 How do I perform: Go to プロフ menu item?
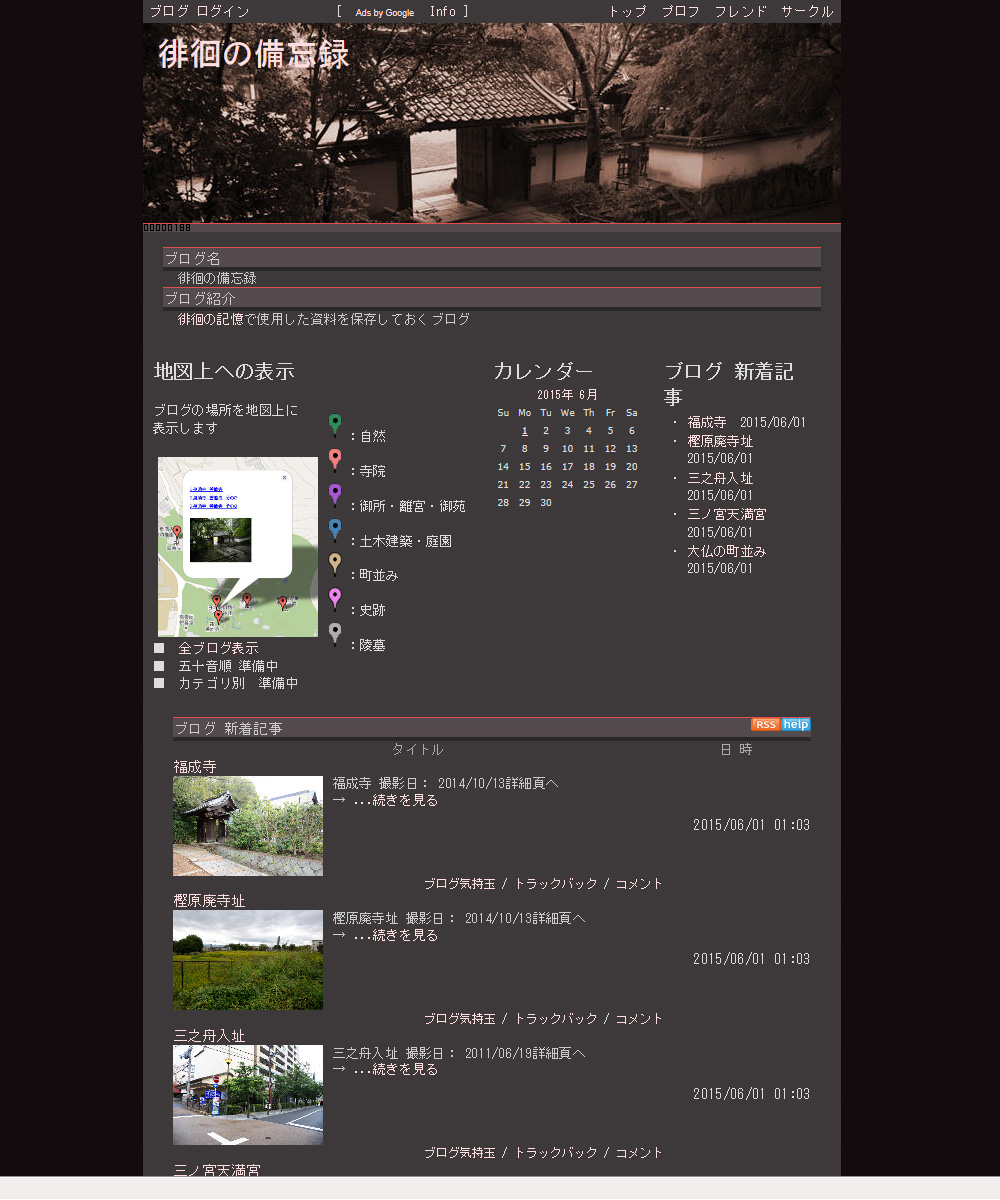click(680, 12)
